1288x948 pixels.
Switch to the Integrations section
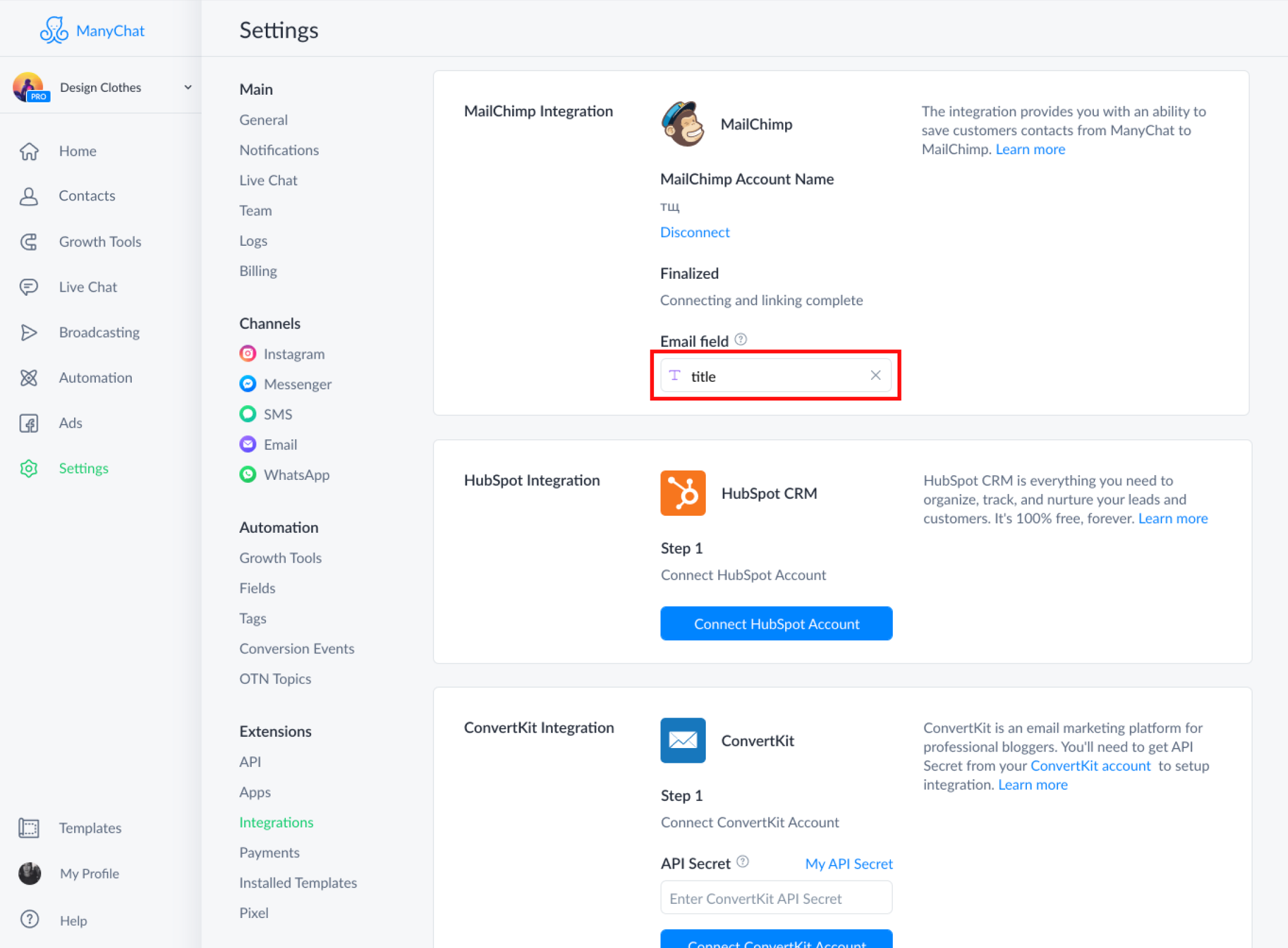coord(276,822)
